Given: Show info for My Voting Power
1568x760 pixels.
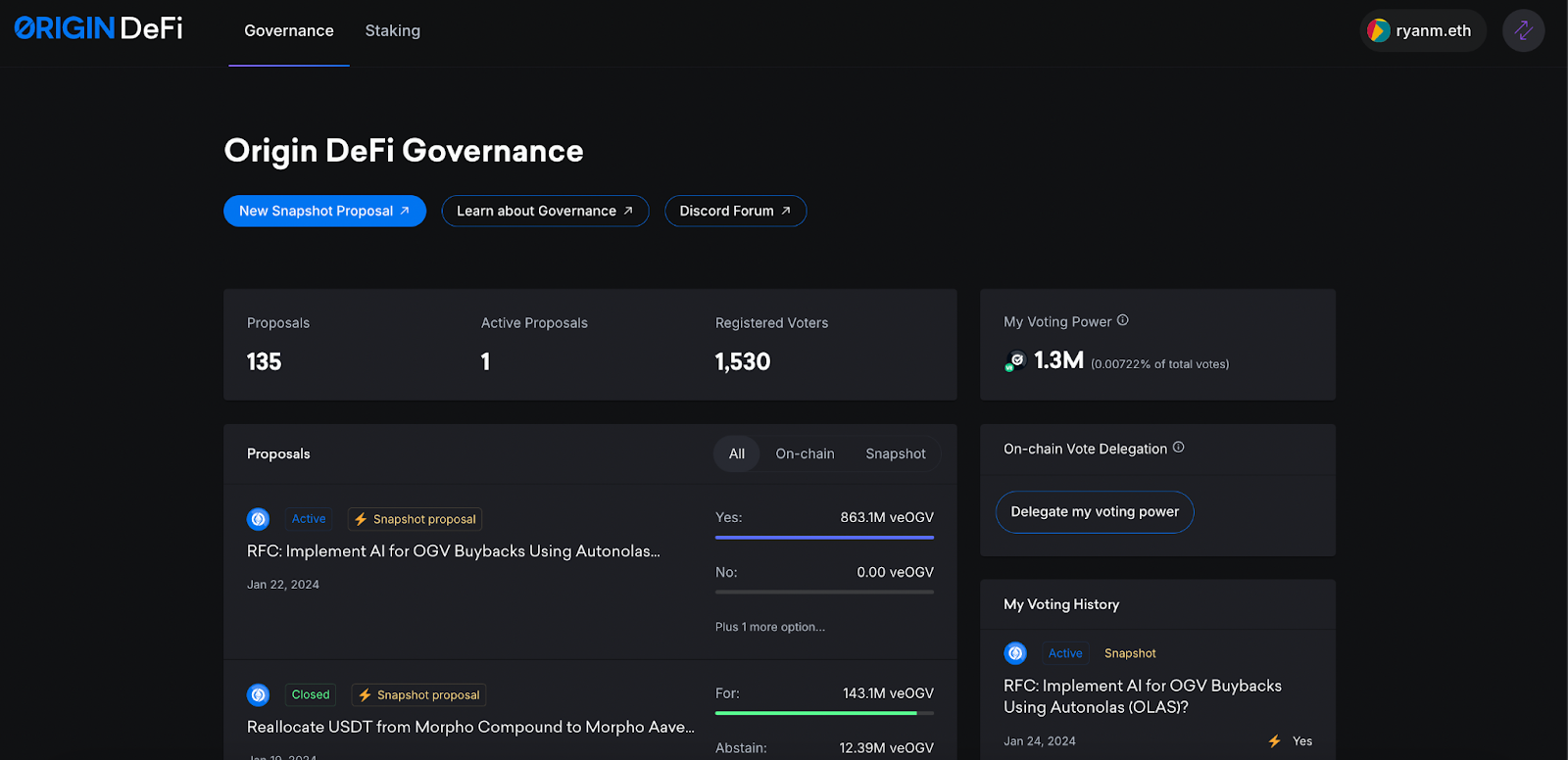Looking at the screenshot, I should [x=1123, y=320].
